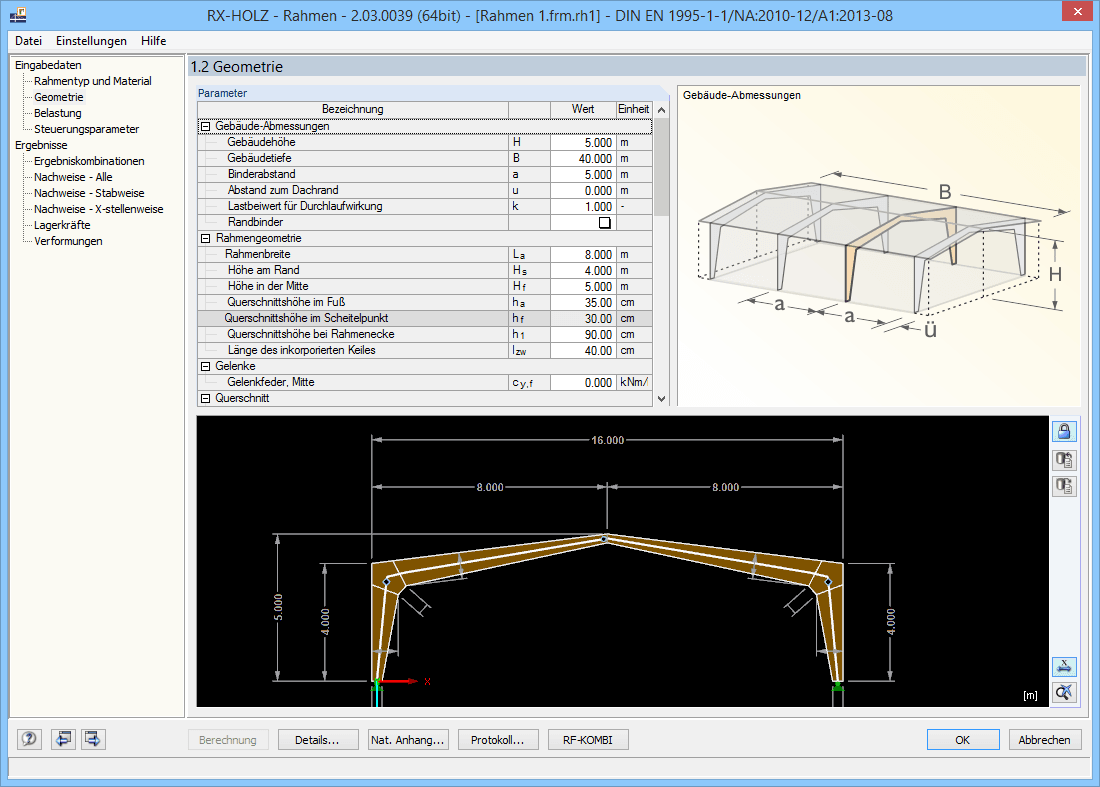
Task: Open the Datei menu
Action: tap(27, 41)
